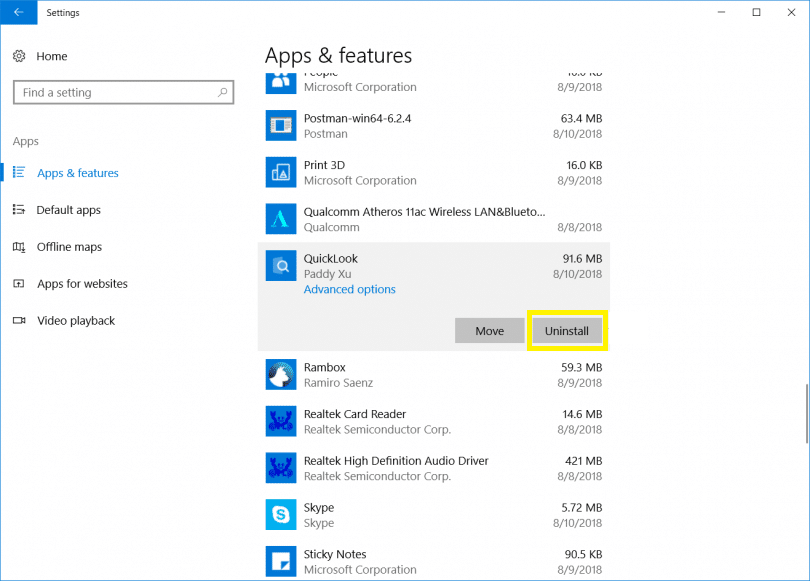Screen dimensions: 810x581
Task: Open Apps & features section
Action: 77,173
